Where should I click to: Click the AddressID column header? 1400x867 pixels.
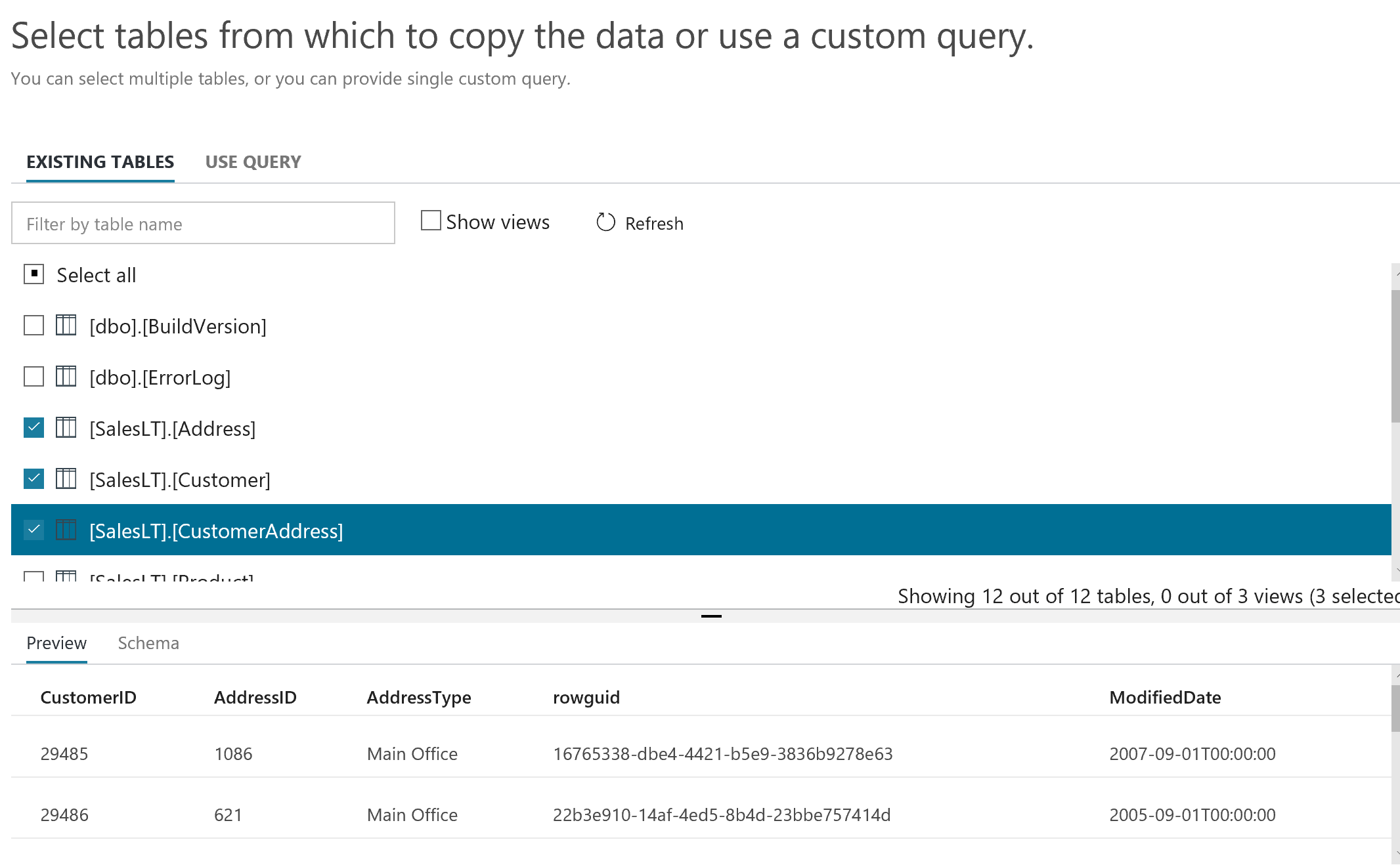[255, 697]
